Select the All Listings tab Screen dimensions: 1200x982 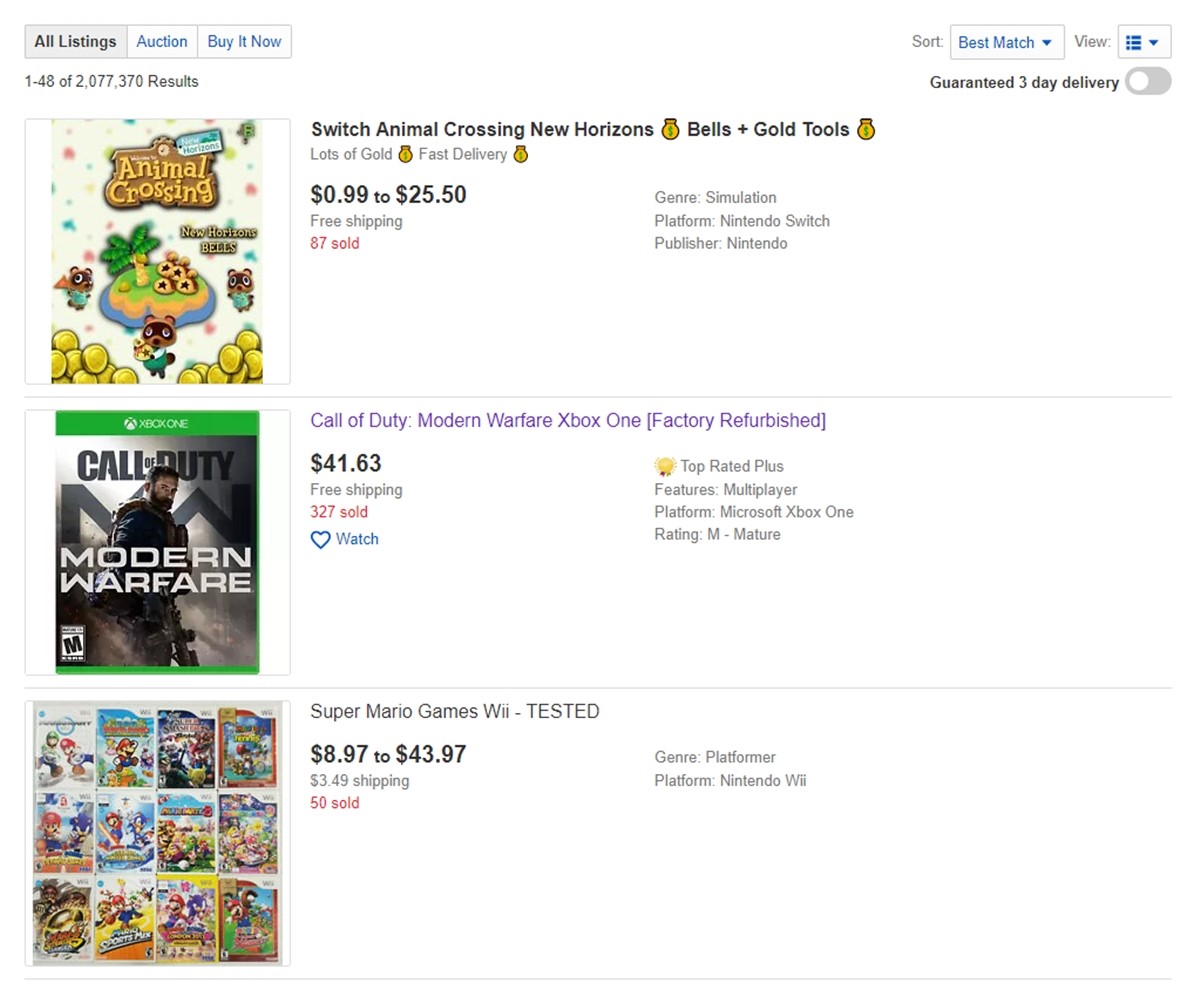(x=76, y=42)
